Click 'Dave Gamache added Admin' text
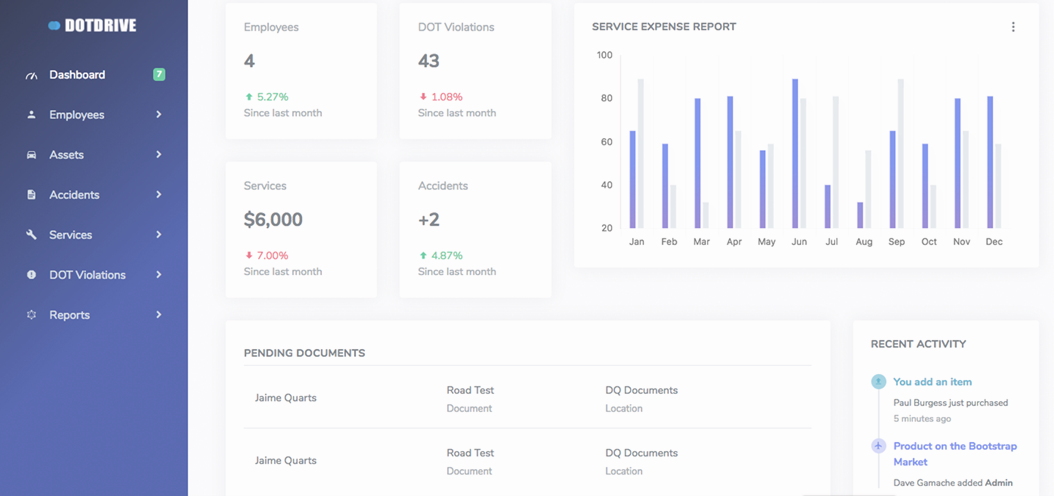This screenshot has height=496, width=1054. point(952,483)
